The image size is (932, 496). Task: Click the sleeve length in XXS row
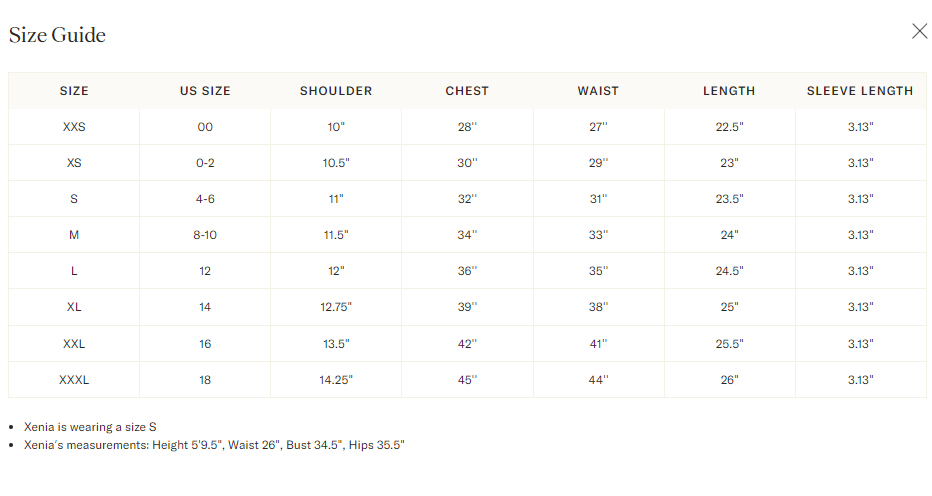pos(860,127)
